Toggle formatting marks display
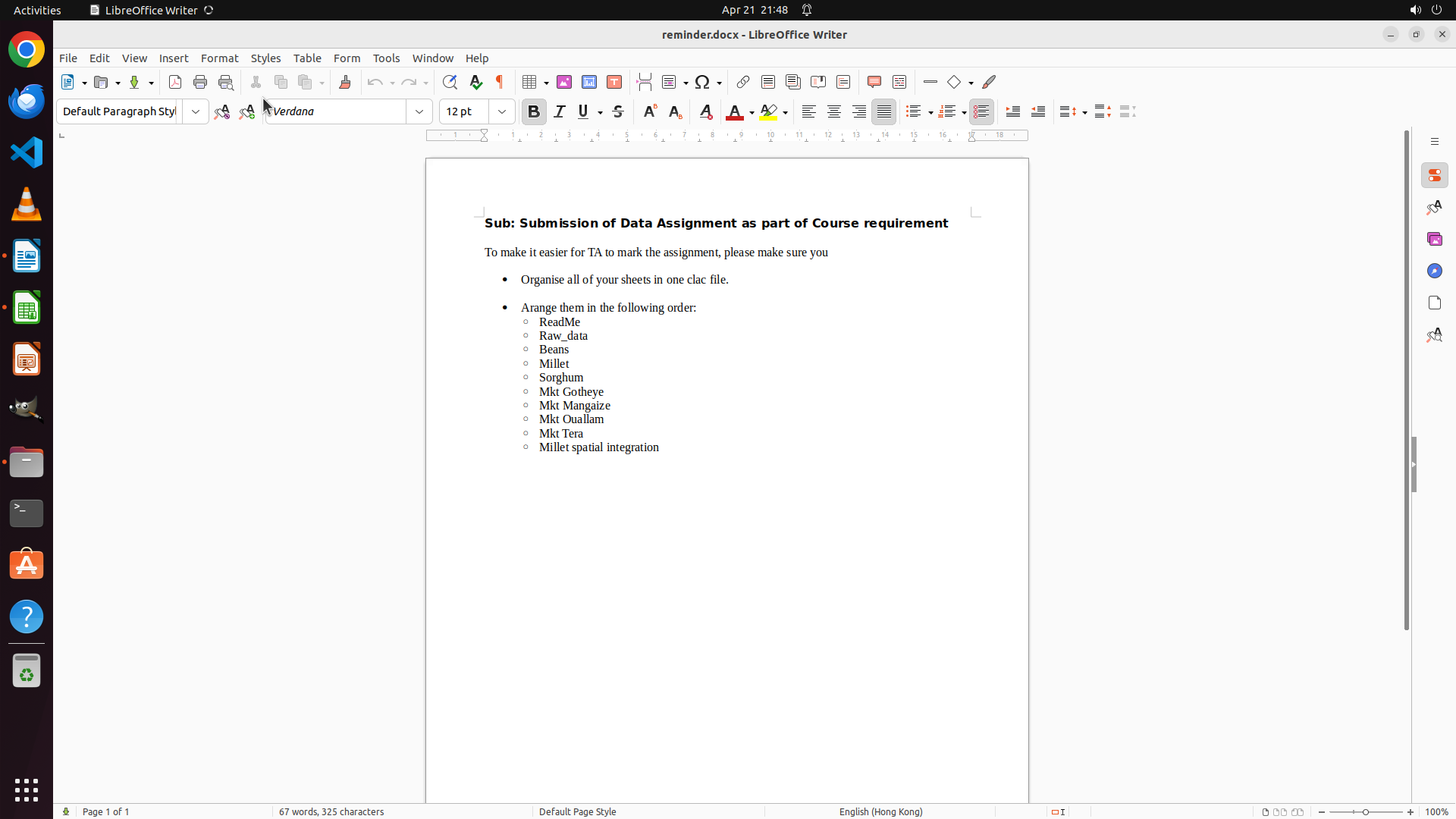This screenshot has height=819, width=1456. point(500,82)
